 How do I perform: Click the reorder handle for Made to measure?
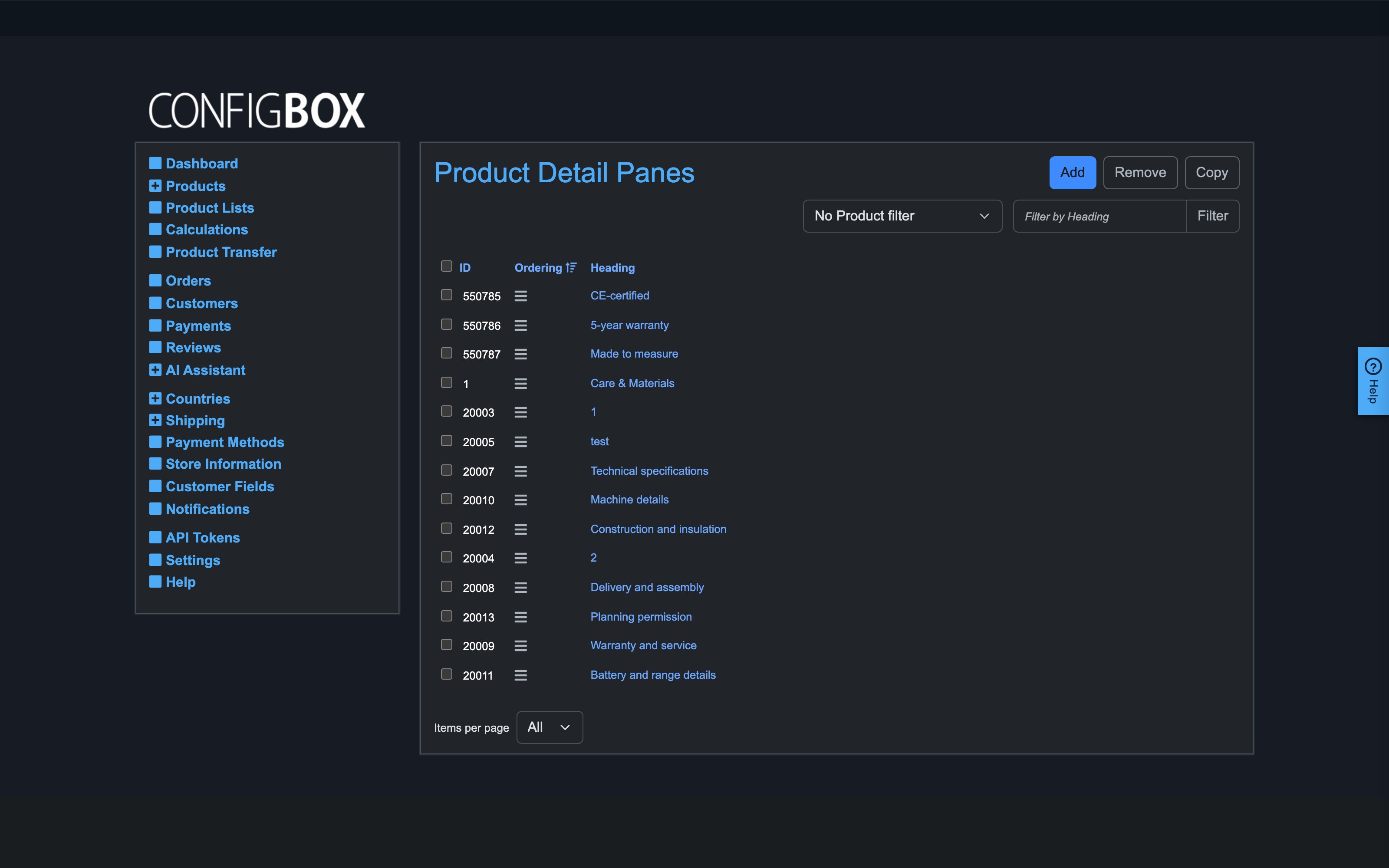pyautogui.click(x=520, y=354)
